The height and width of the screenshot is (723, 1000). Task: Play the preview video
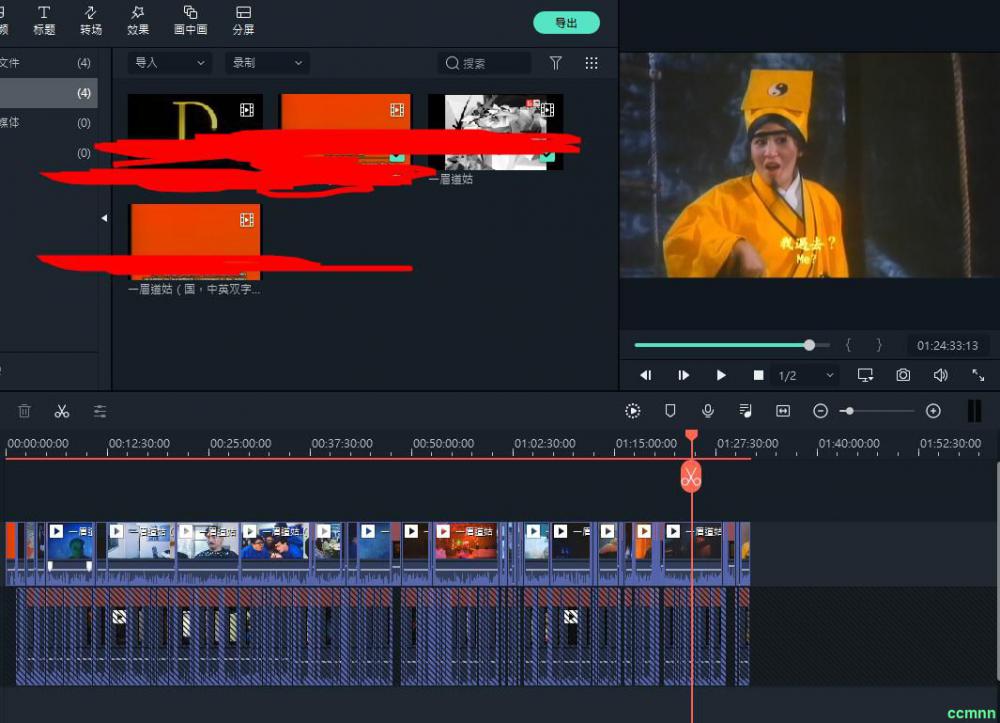click(x=721, y=375)
